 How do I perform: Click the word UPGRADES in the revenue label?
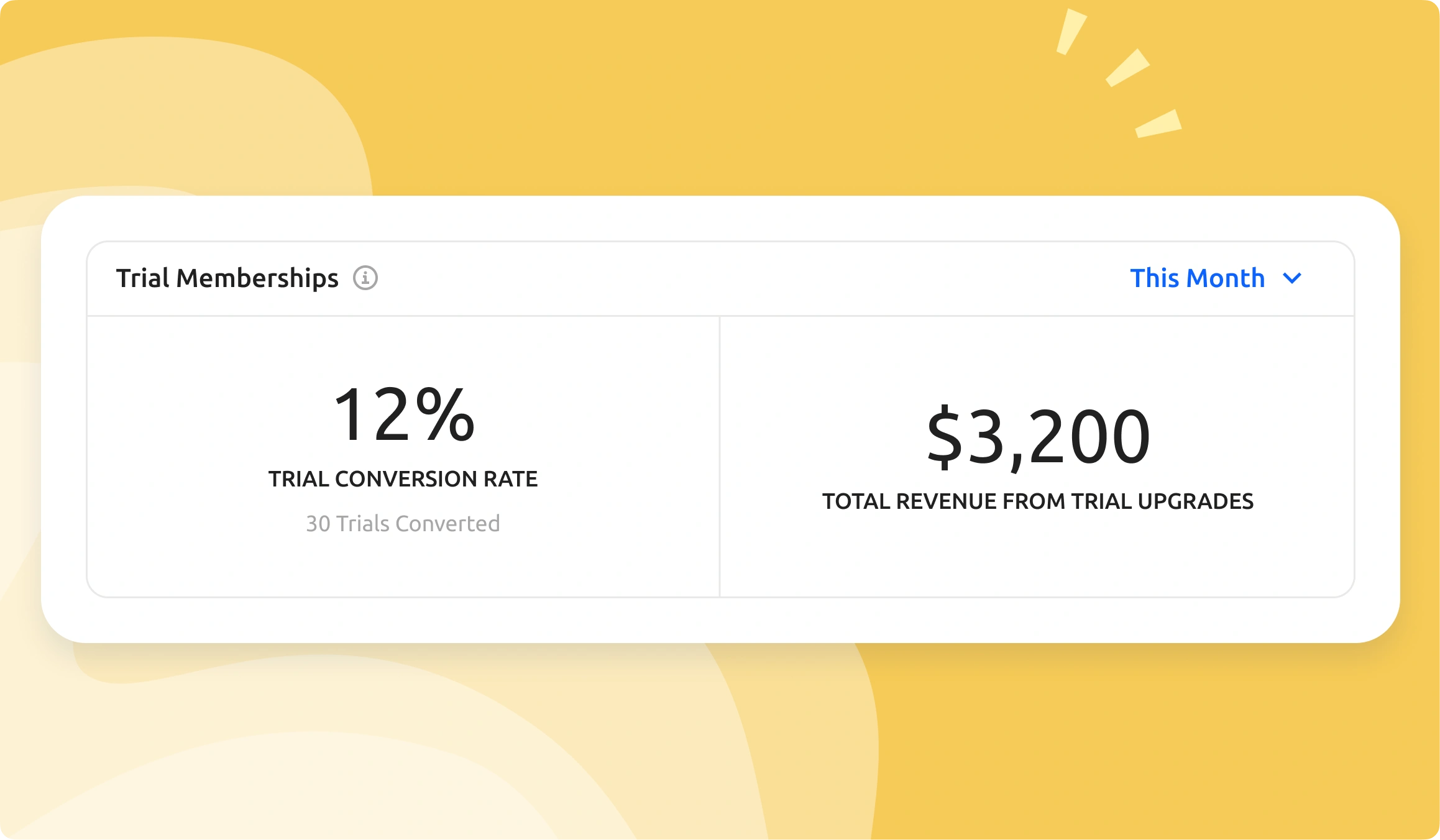(1195, 501)
